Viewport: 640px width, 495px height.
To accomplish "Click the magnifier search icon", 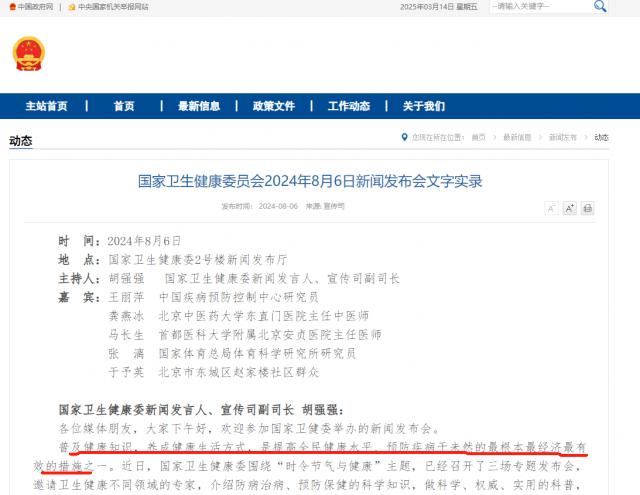I will 600,6.
